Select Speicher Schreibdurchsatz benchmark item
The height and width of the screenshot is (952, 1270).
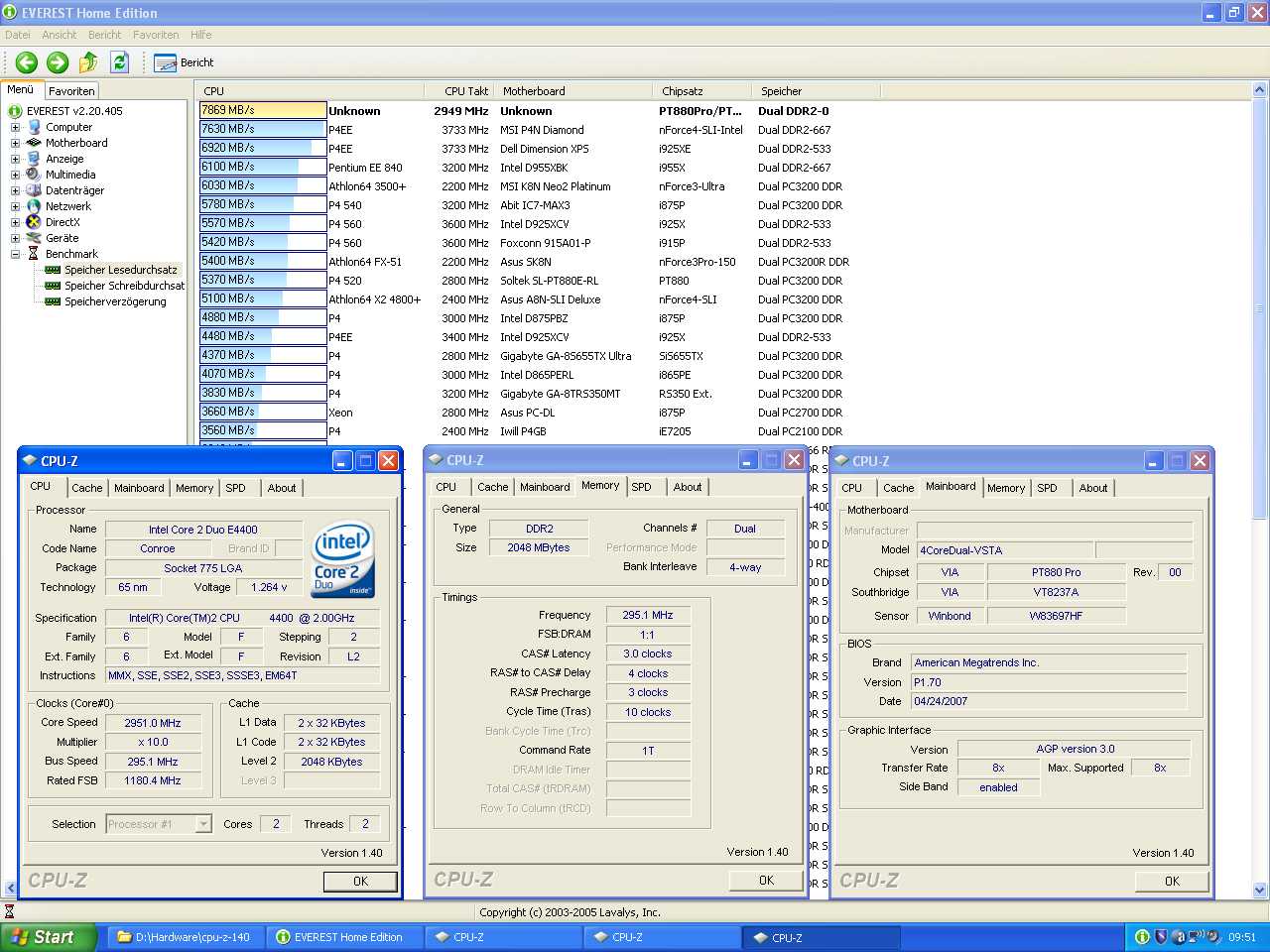114,286
